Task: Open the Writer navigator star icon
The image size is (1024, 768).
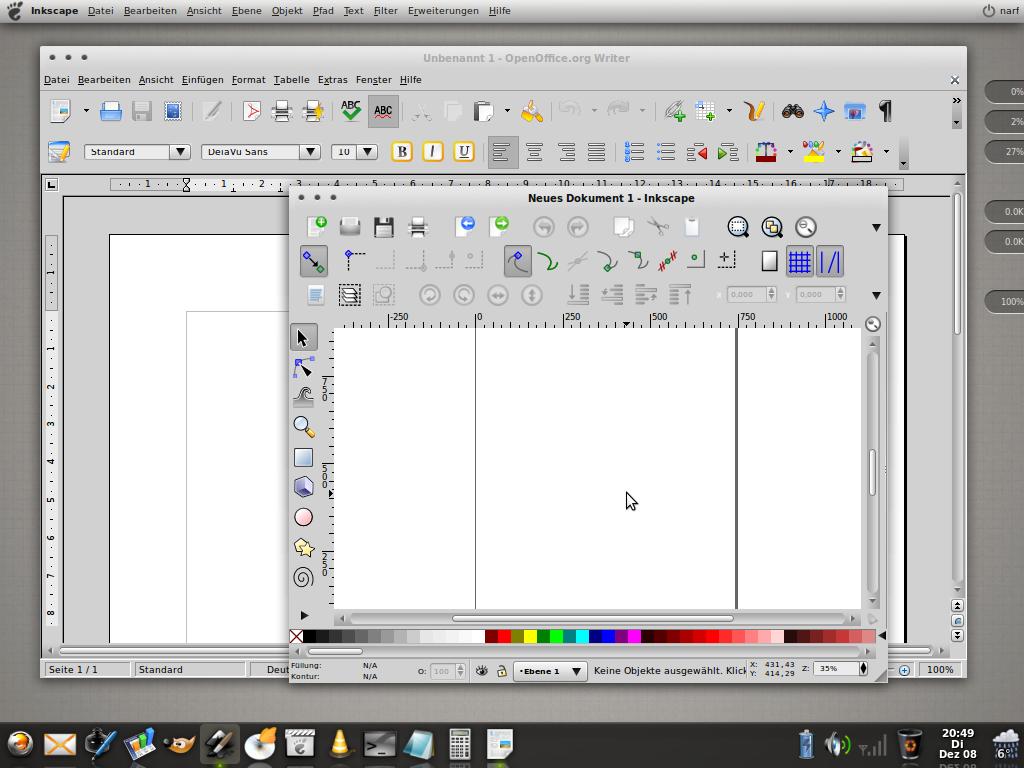Action: 824,112
